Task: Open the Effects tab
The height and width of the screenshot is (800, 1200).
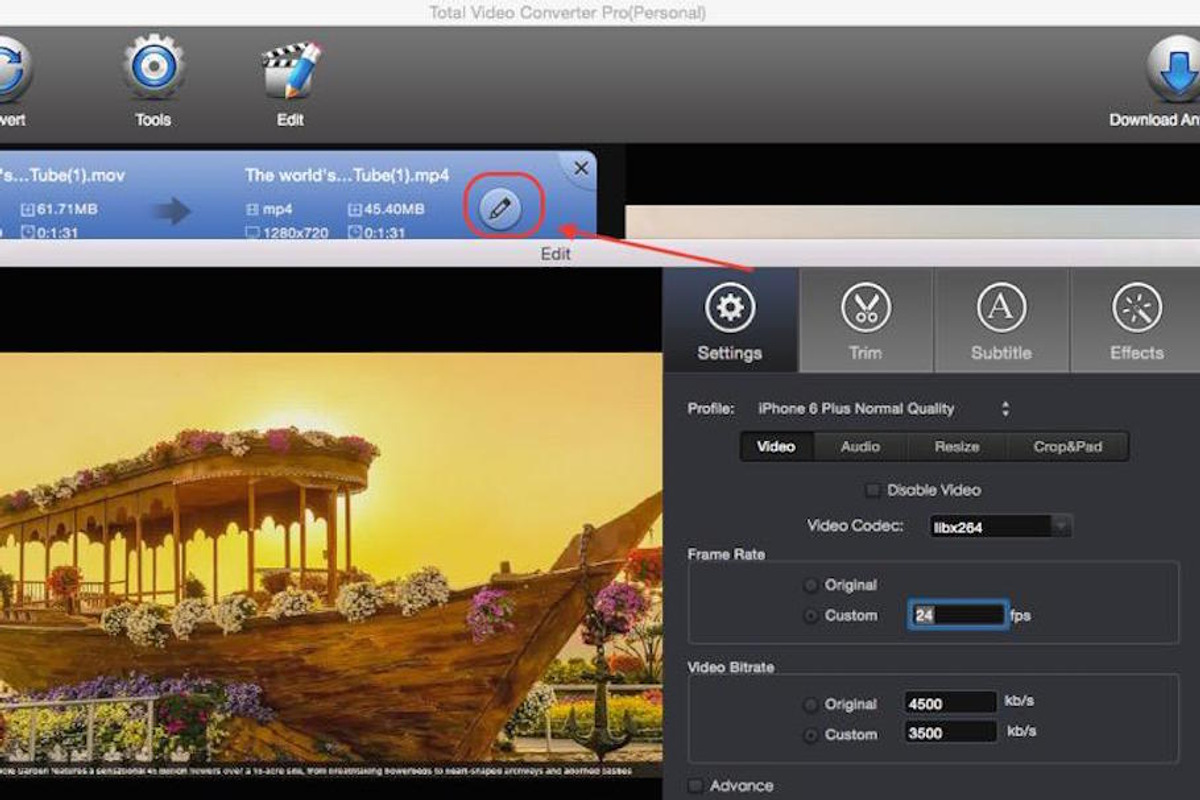Action: (x=1136, y=320)
